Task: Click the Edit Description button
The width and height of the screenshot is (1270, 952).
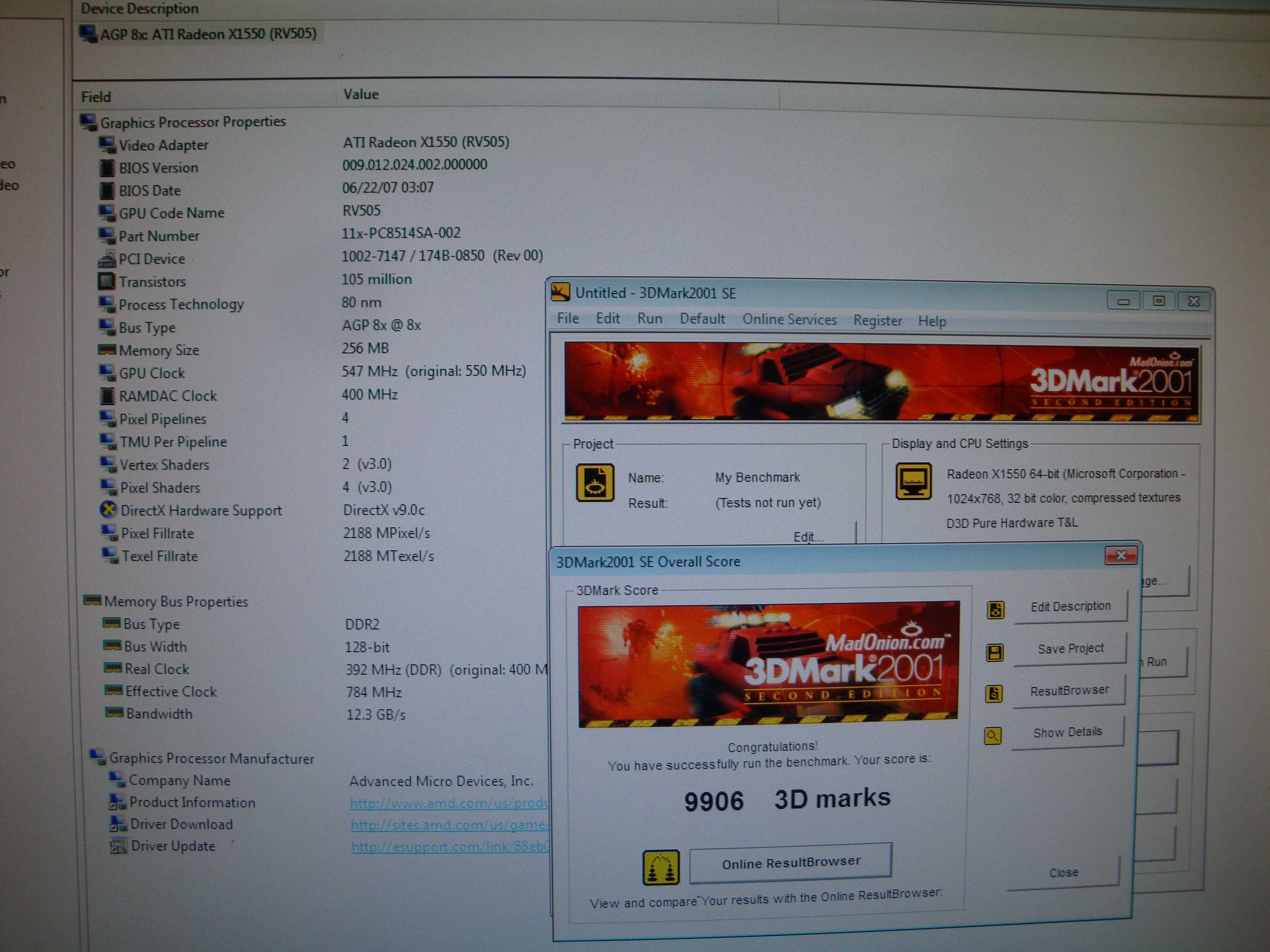Action: [x=1070, y=606]
